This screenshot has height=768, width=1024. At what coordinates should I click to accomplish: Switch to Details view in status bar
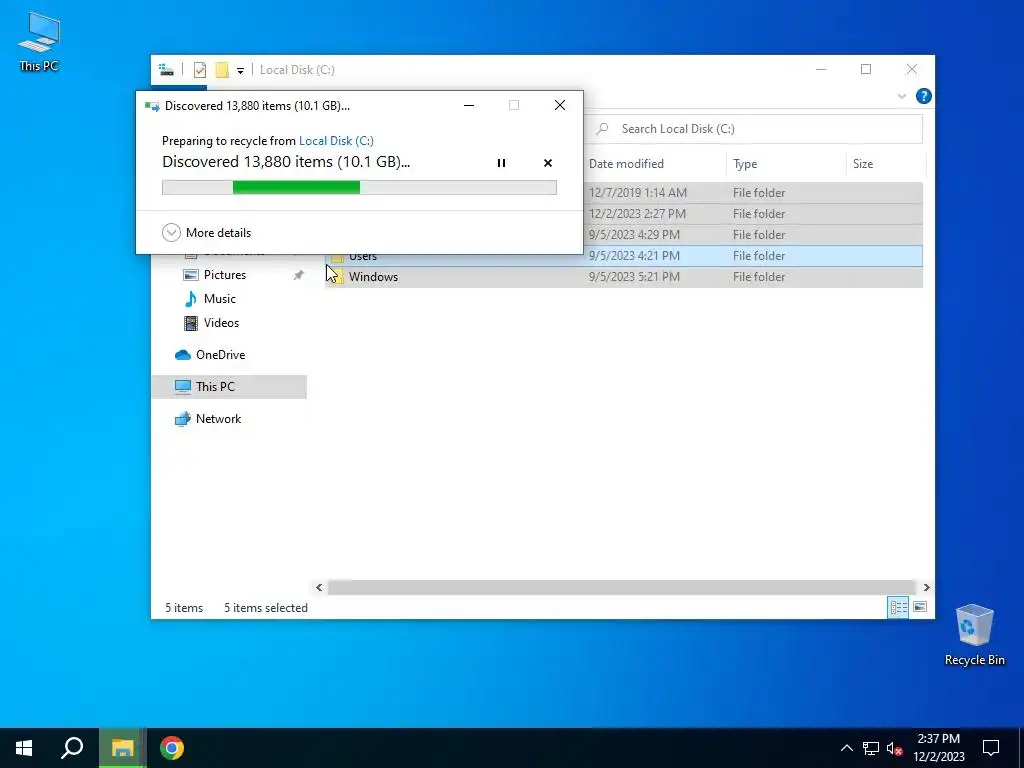click(898, 607)
